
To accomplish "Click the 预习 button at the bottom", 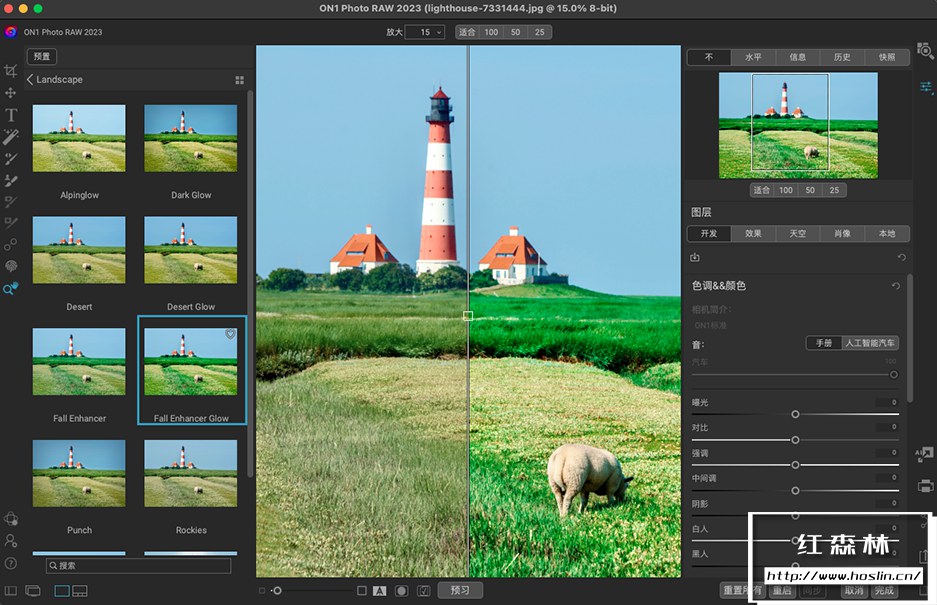I will click(x=459, y=589).
